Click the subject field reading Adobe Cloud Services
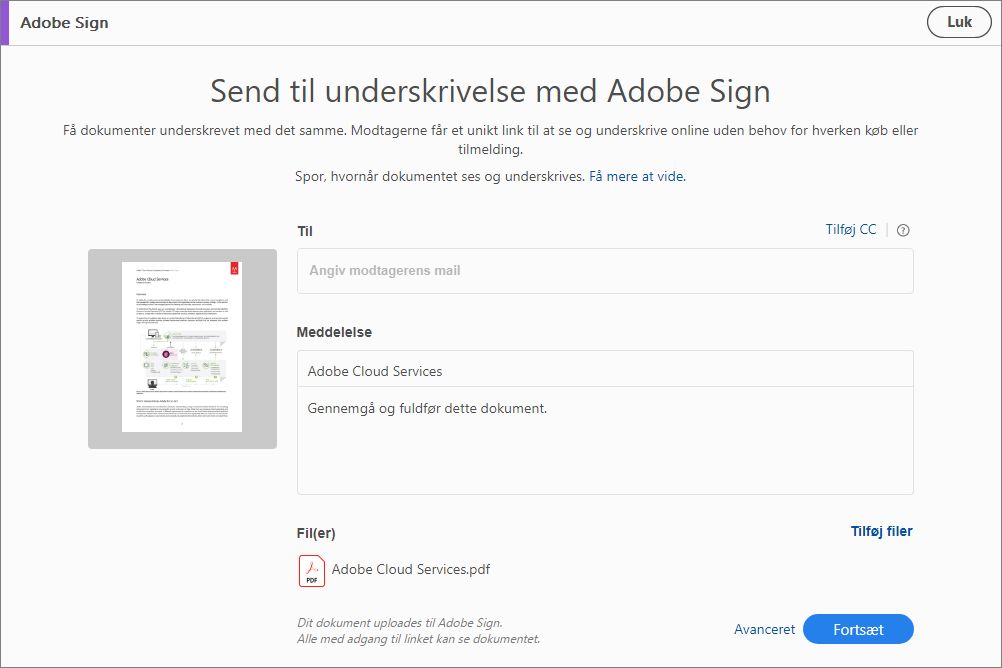This screenshot has height=668, width=1002. click(604, 371)
